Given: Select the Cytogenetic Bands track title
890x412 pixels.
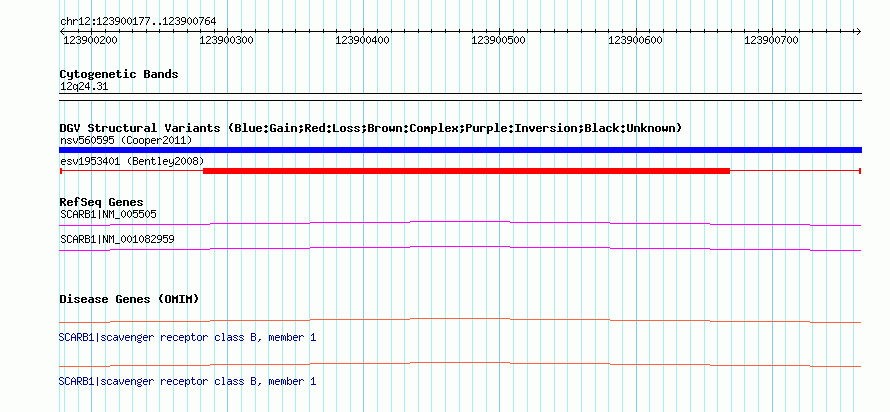Looking at the screenshot, I should (x=119, y=74).
